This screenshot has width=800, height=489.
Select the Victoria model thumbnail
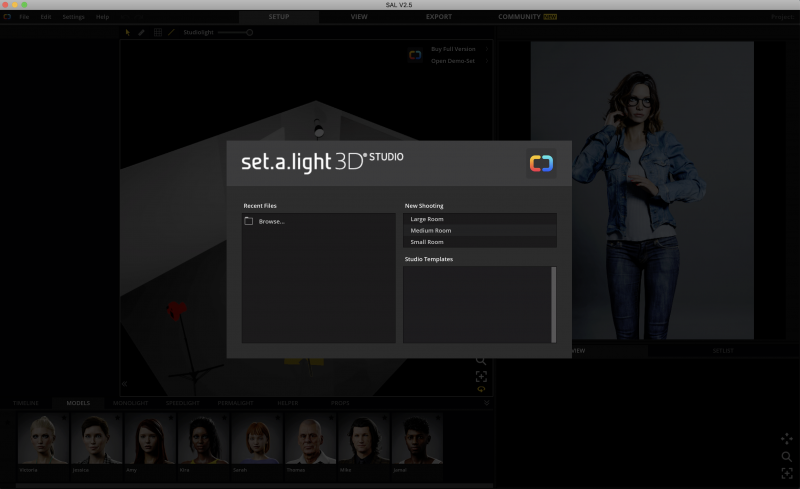tap(43, 439)
